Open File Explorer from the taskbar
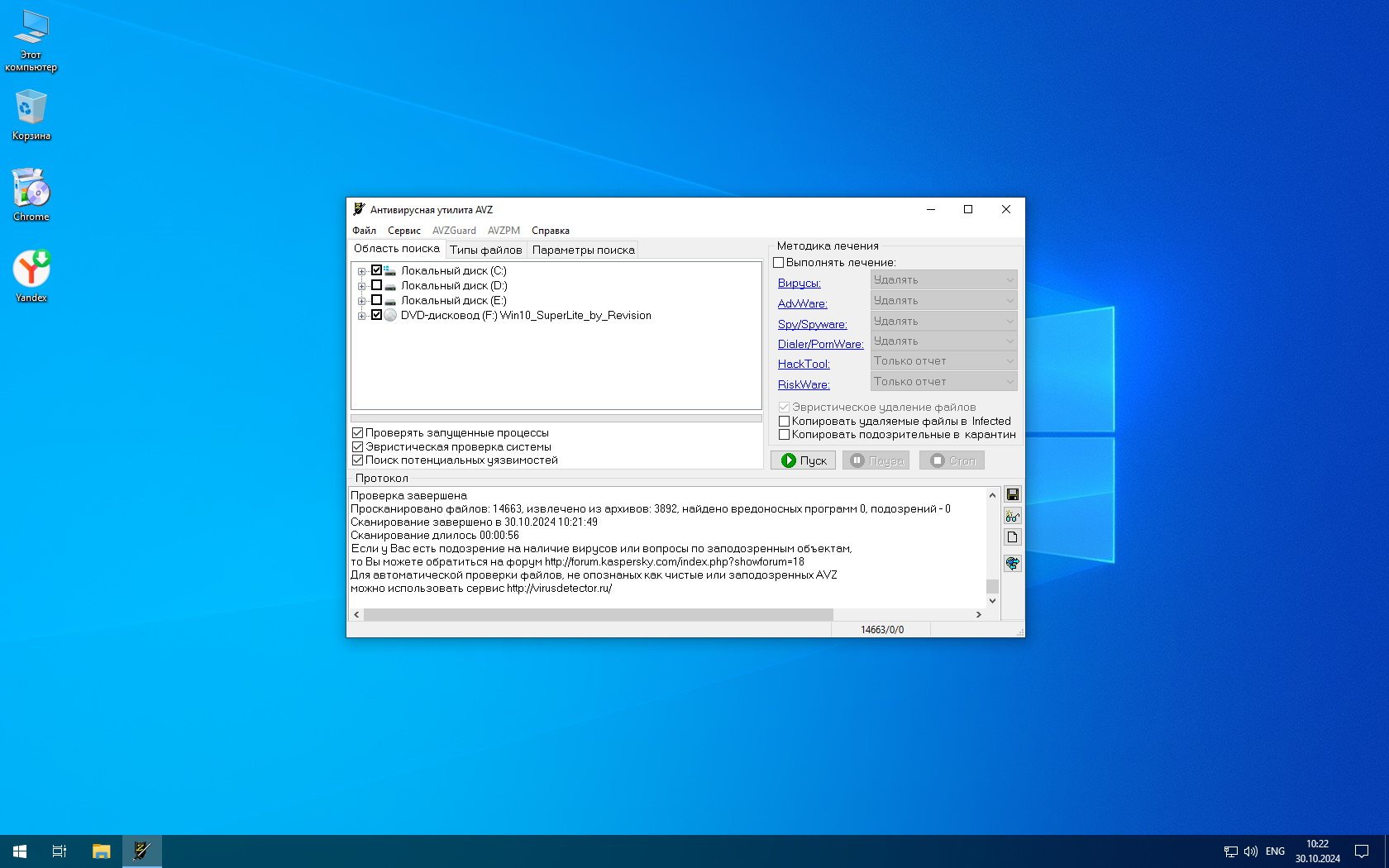 [x=101, y=851]
